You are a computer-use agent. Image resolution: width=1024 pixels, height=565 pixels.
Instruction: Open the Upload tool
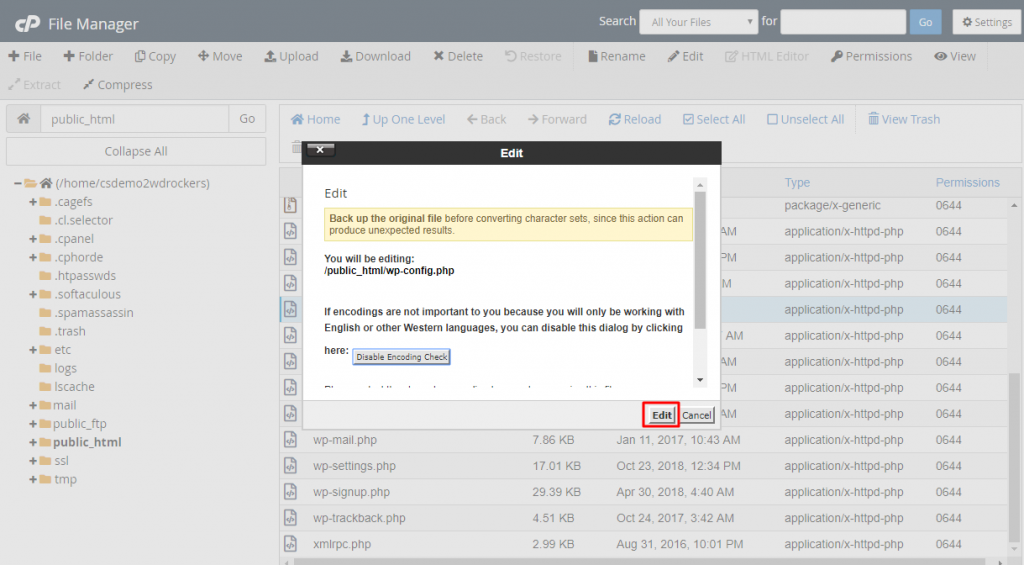coord(291,56)
